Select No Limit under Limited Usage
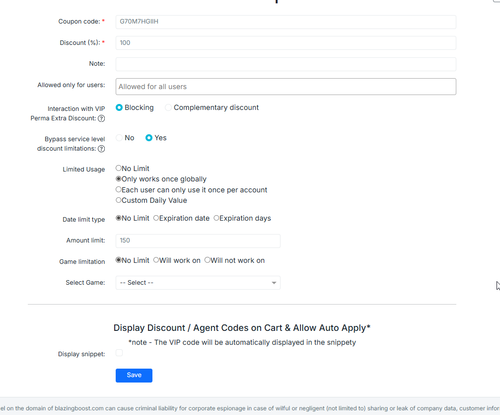The width and height of the screenshot is (500, 415). [118, 168]
